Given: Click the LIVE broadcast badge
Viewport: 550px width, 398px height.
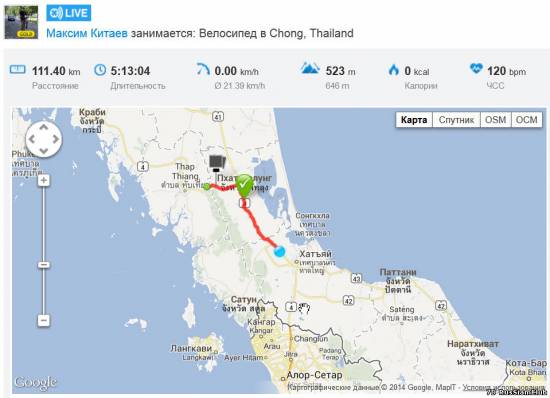Looking at the screenshot, I should (x=68, y=13).
